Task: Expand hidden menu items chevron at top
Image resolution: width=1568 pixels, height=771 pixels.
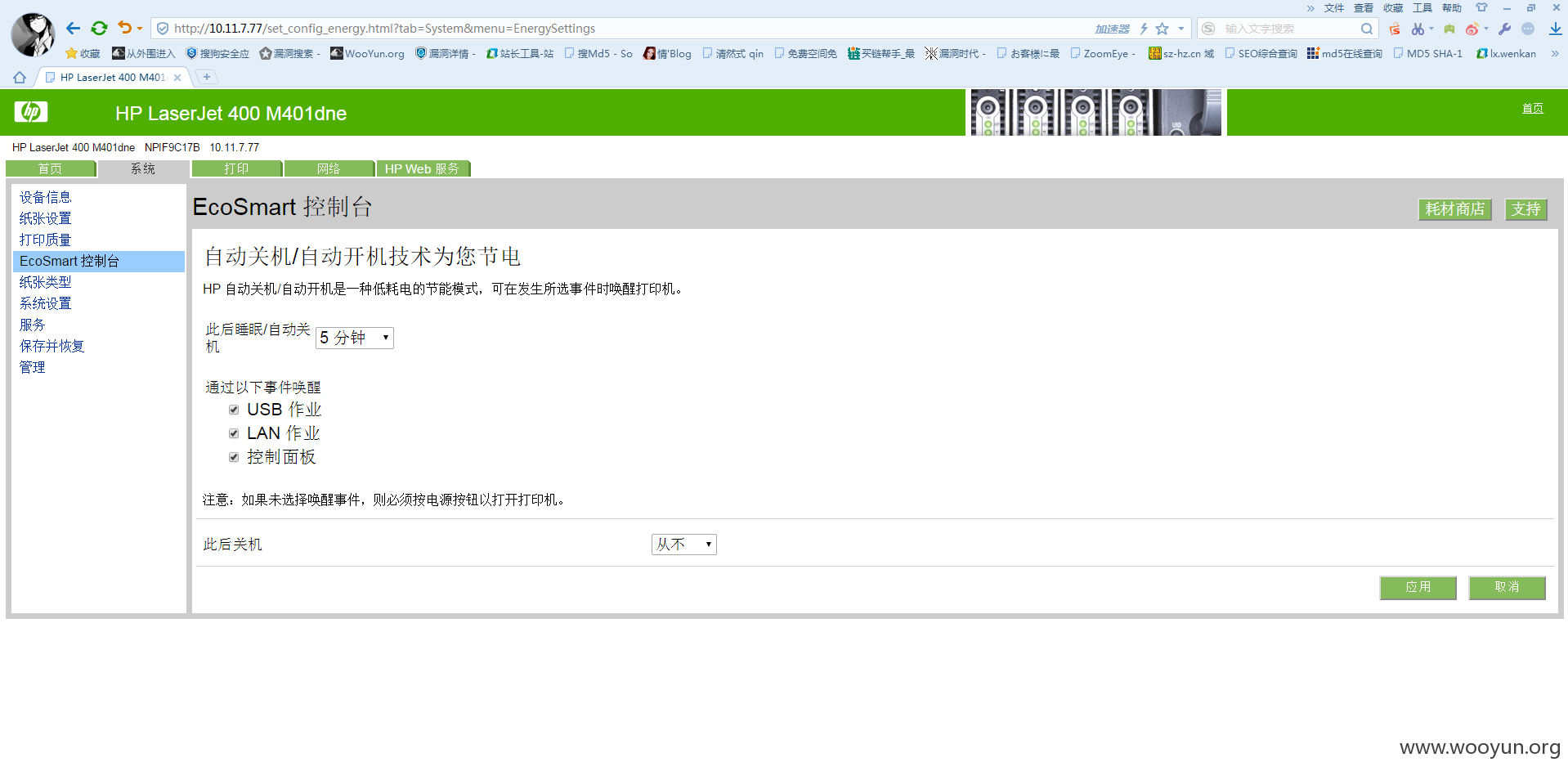Action: (x=1310, y=8)
